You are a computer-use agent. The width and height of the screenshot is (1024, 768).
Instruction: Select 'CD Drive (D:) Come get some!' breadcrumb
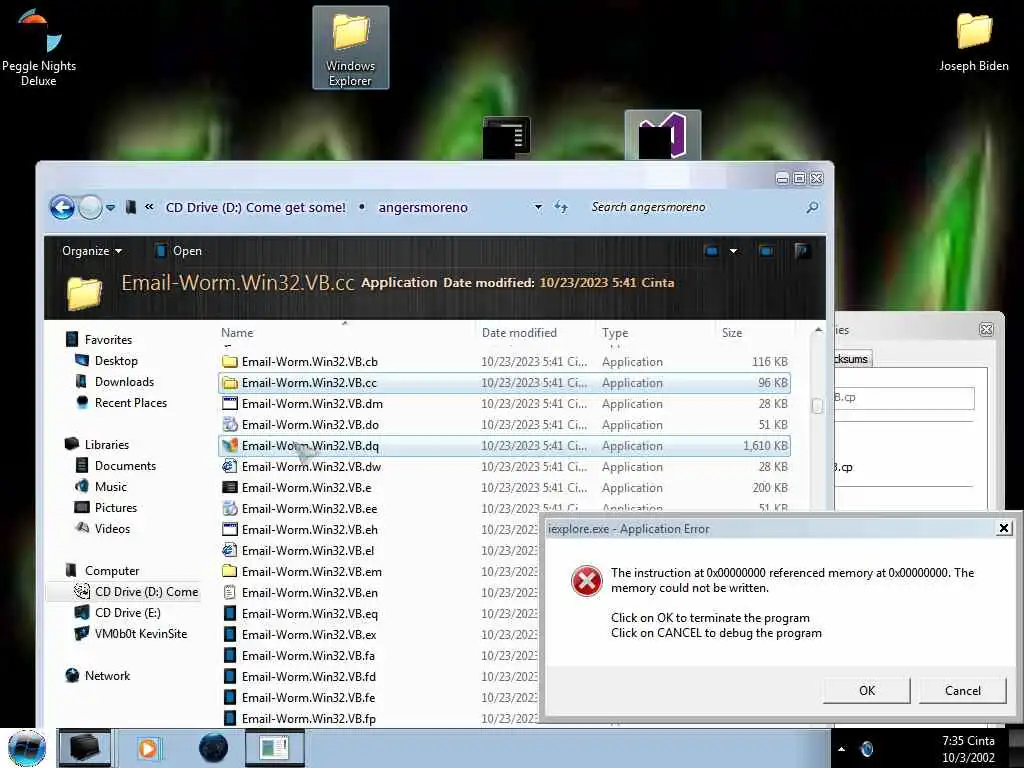coord(255,207)
